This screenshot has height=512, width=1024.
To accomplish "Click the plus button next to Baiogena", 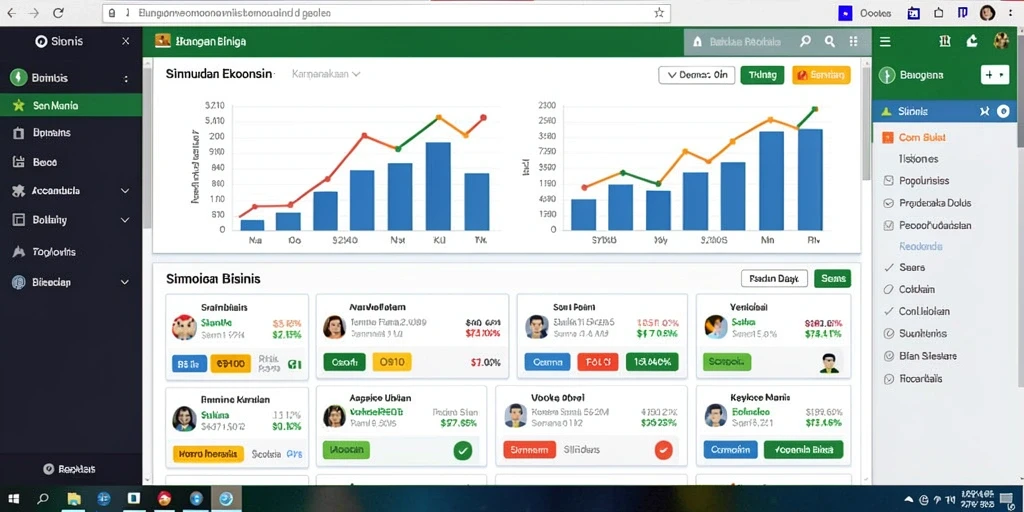I will pyautogui.click(x=995, y=75).
